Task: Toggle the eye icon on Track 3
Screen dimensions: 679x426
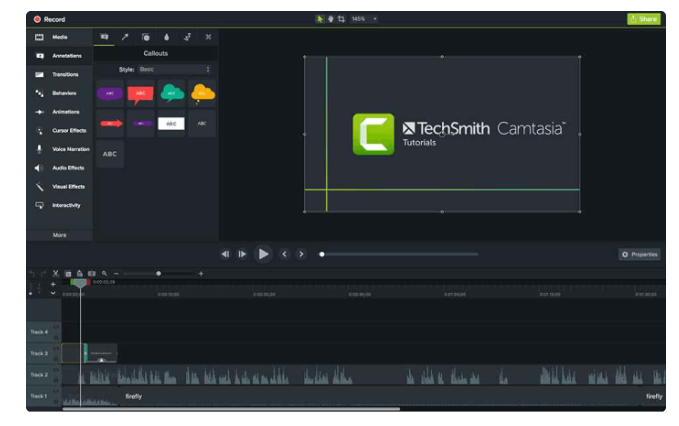Action: click(x=56, y=349)
